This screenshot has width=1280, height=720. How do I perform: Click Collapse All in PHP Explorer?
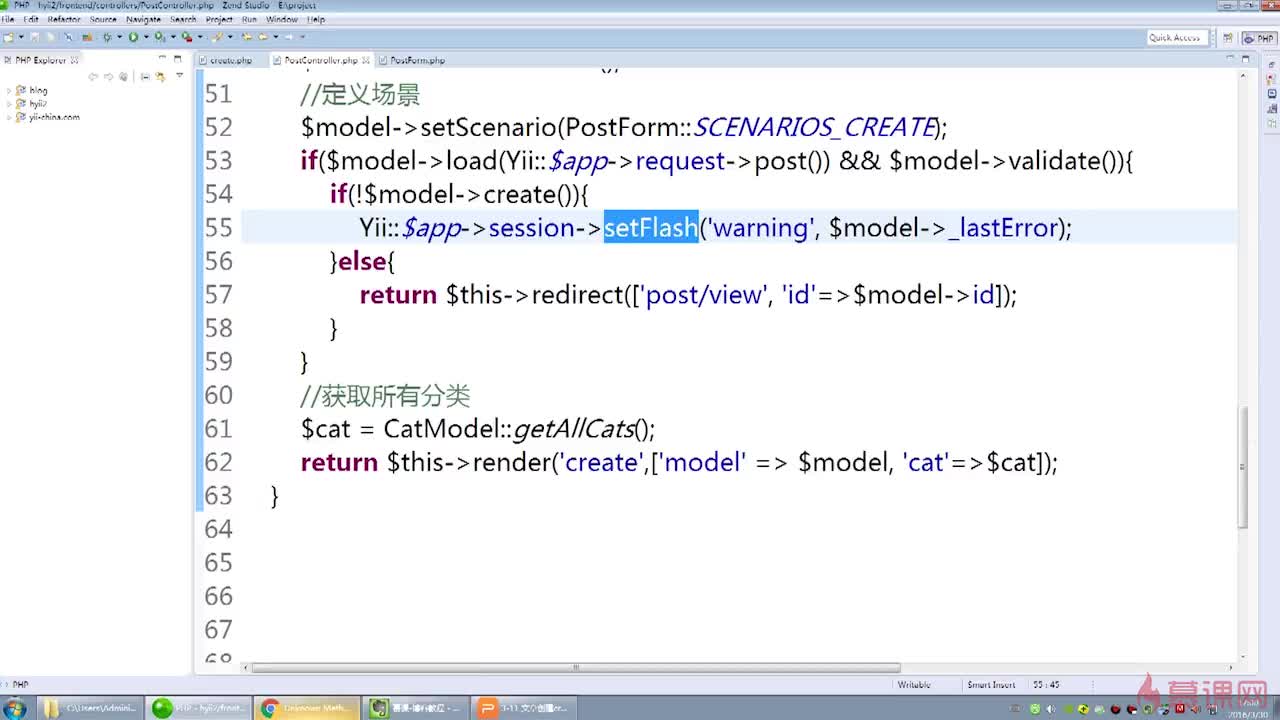click(x=145, y=77)
